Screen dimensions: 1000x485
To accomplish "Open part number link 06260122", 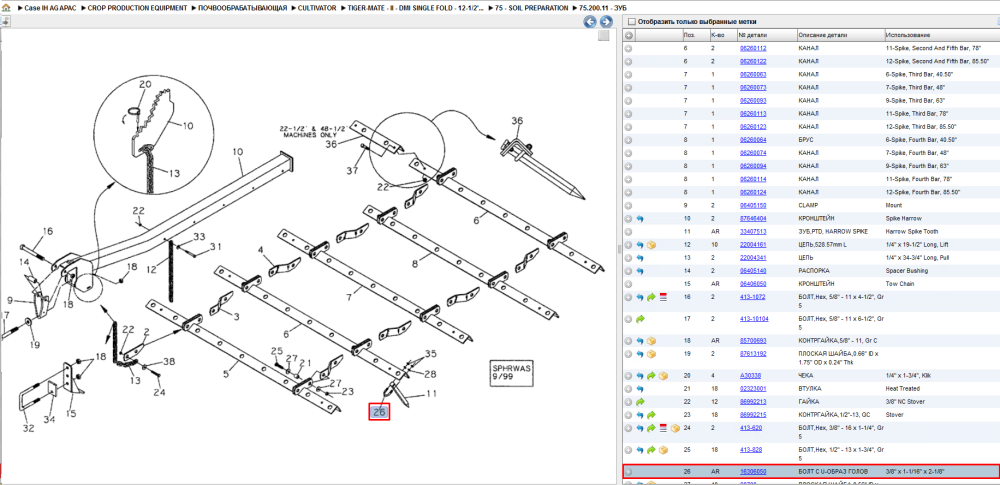I will pyautogui.click(x=753, y=61).
